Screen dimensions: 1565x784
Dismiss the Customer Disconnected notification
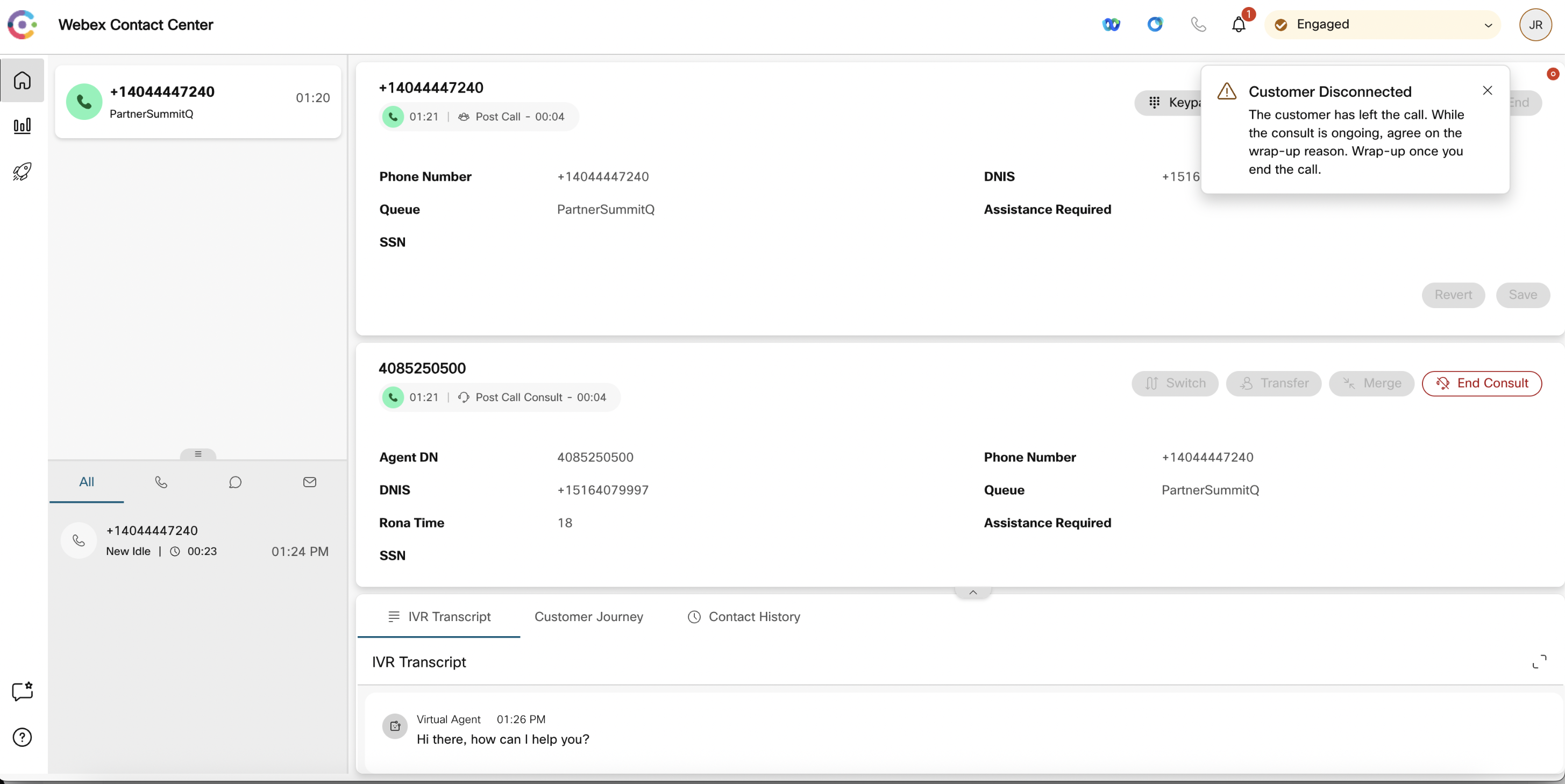[x=1487, y=90]
